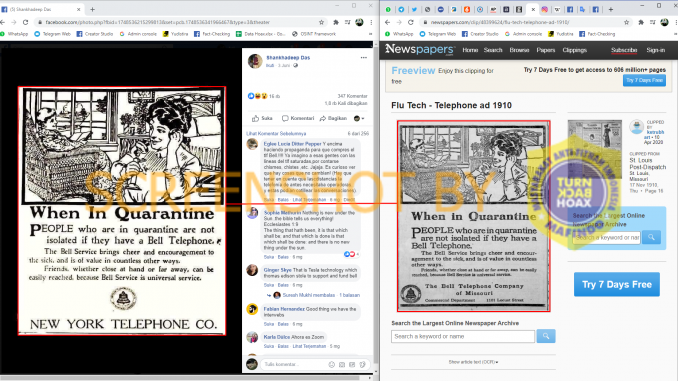
Task: Open the newspaper page thumbnail
Action: point(595,149)
